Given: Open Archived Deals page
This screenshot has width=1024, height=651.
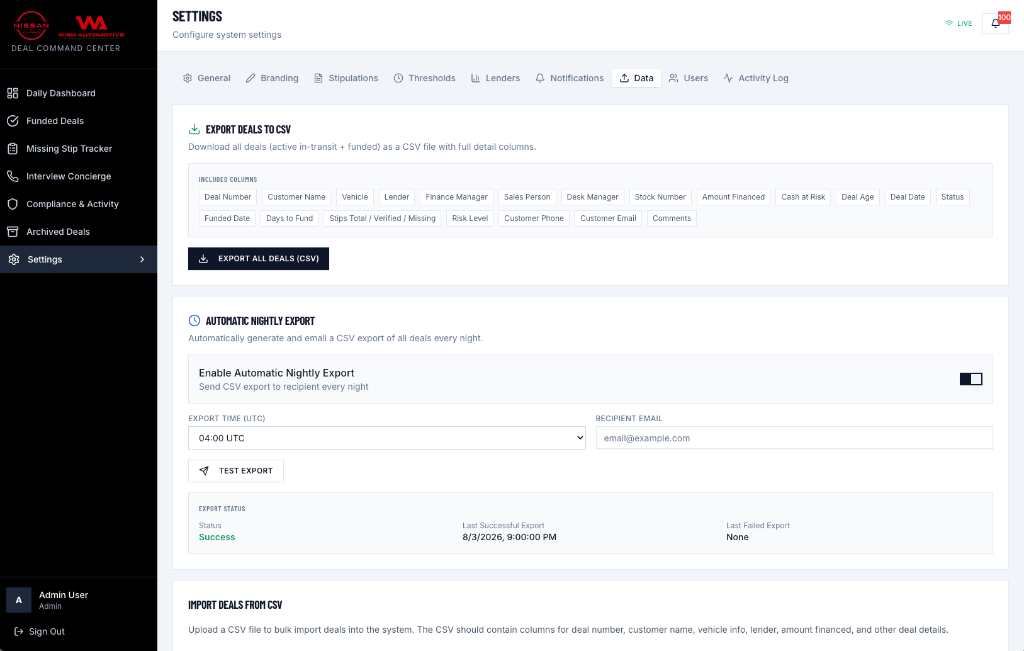Looking at the screenshot, I should [78, 232].
